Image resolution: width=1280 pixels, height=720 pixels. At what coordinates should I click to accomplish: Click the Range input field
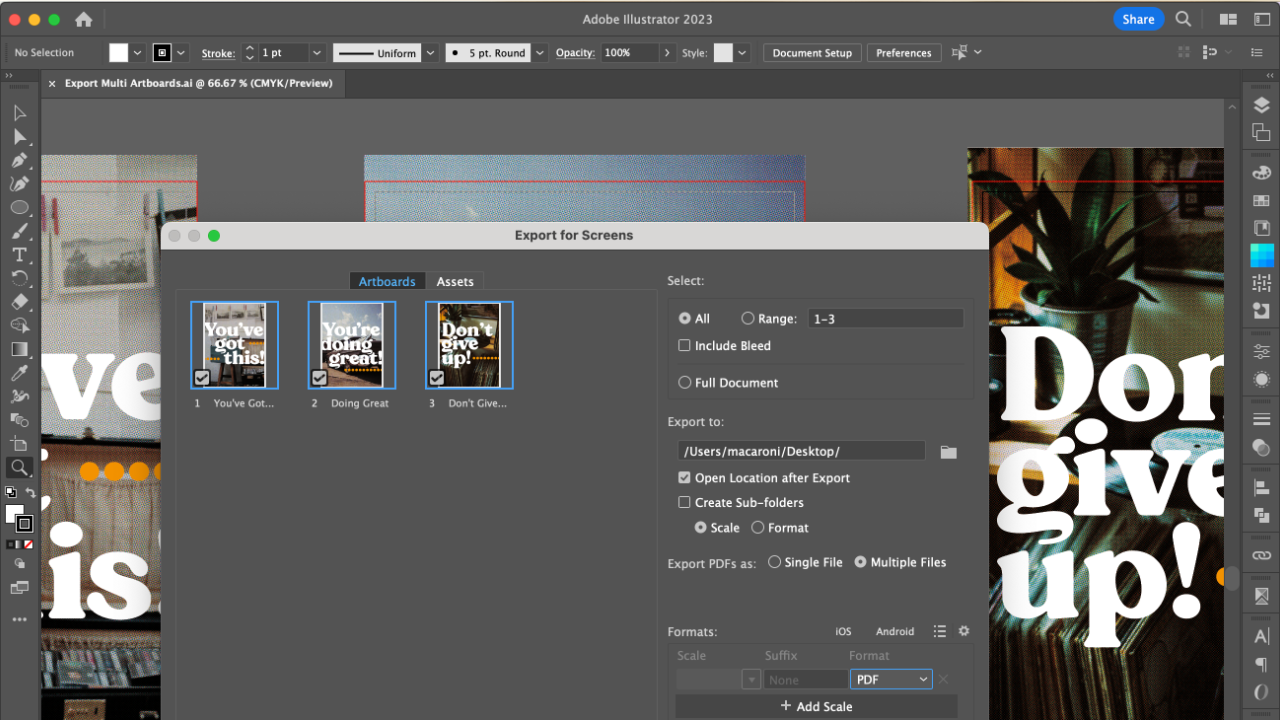click(x=885, y=319)
